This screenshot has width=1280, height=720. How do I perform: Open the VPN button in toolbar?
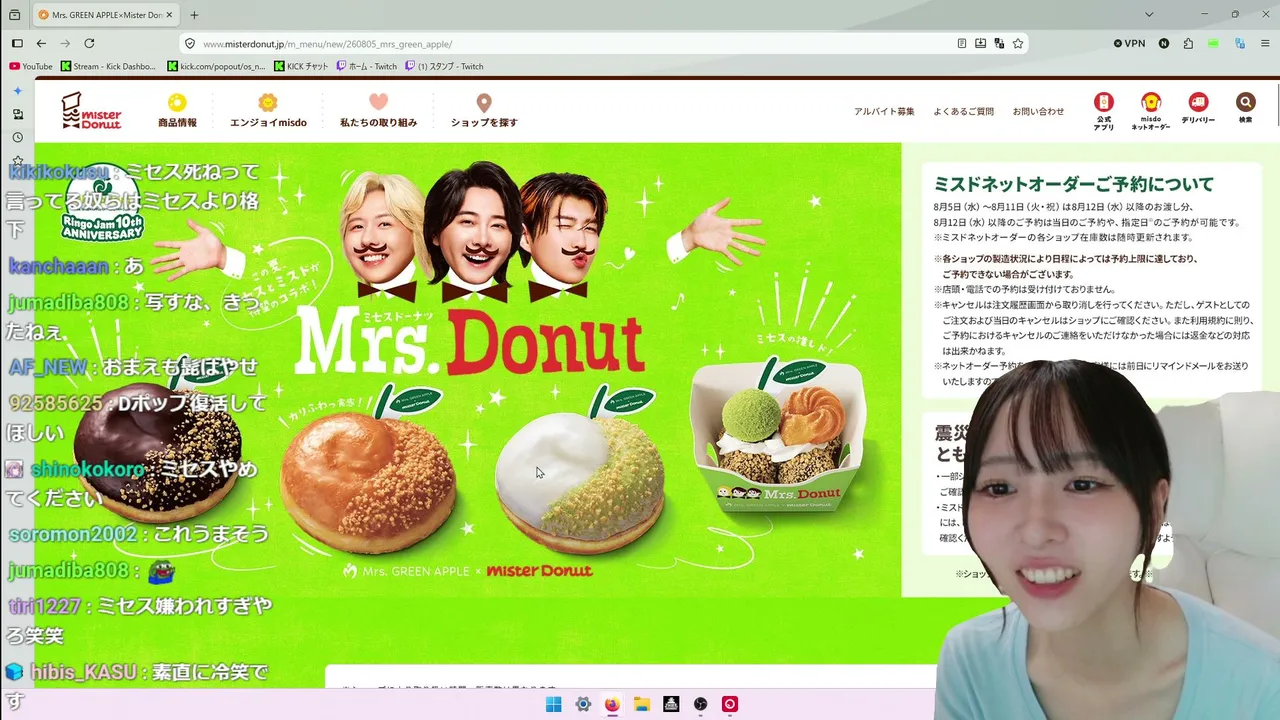[x=1130, y=44]
